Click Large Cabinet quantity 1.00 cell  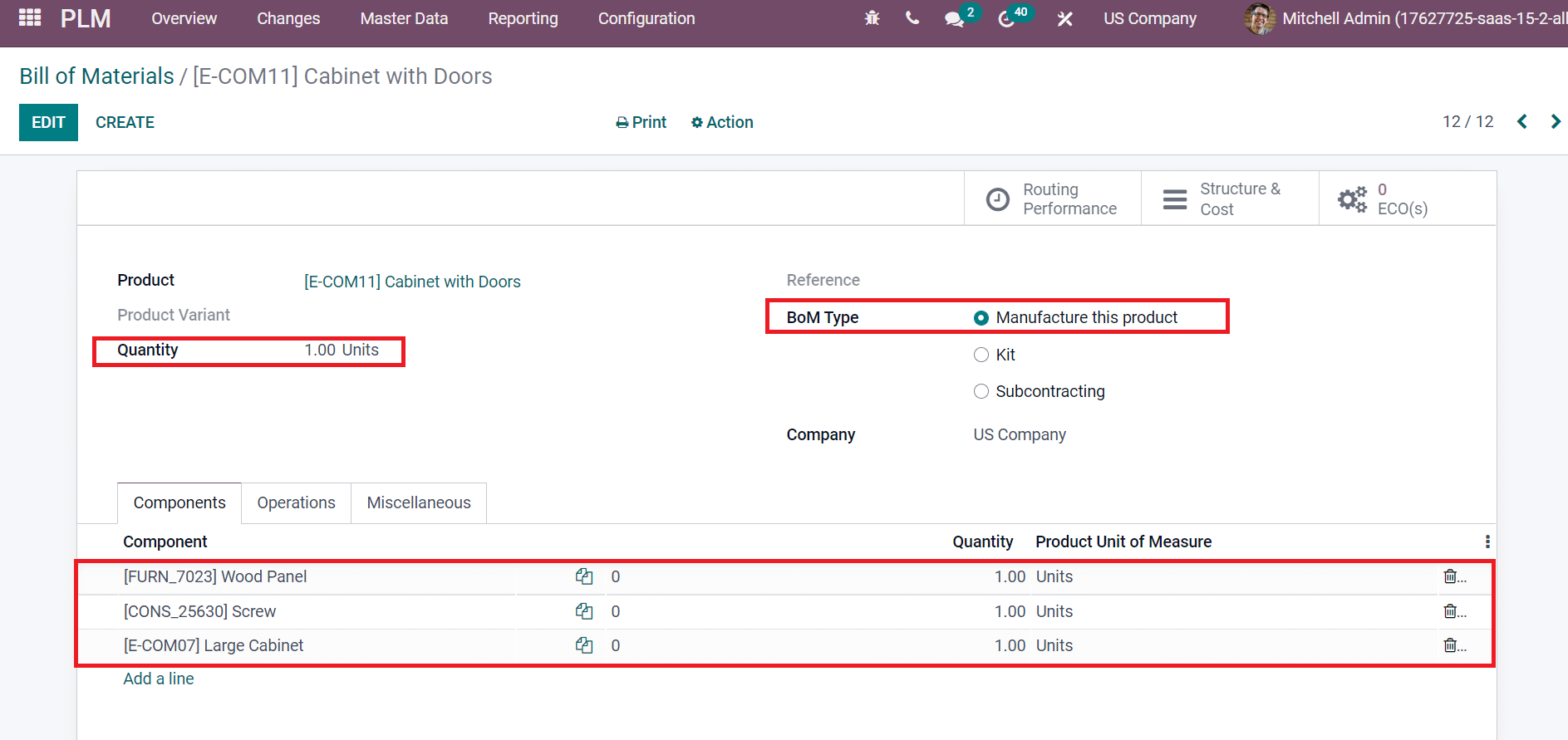coord(1010,645)
